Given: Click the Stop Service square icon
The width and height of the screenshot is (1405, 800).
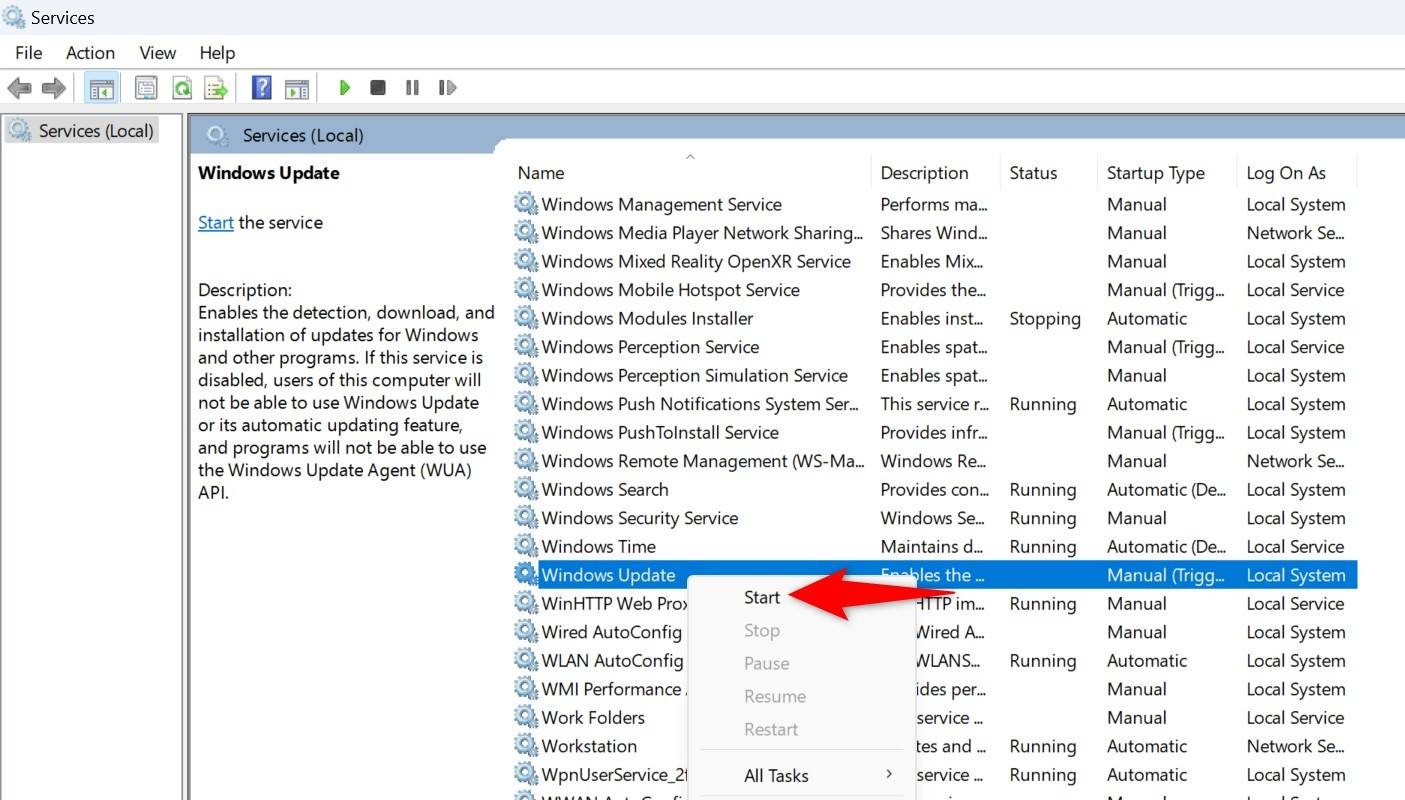Looking at the screenshot, I should (378, 88).
